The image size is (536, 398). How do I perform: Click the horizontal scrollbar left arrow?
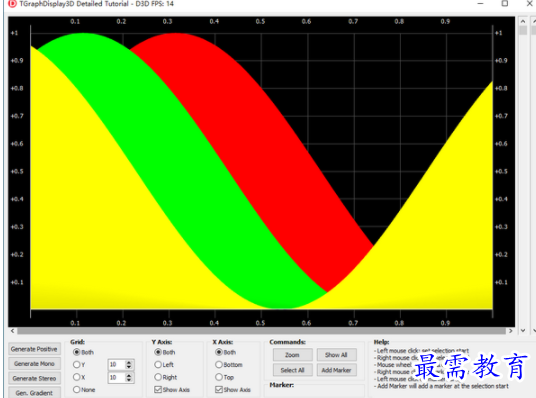(x=13, y=331)
